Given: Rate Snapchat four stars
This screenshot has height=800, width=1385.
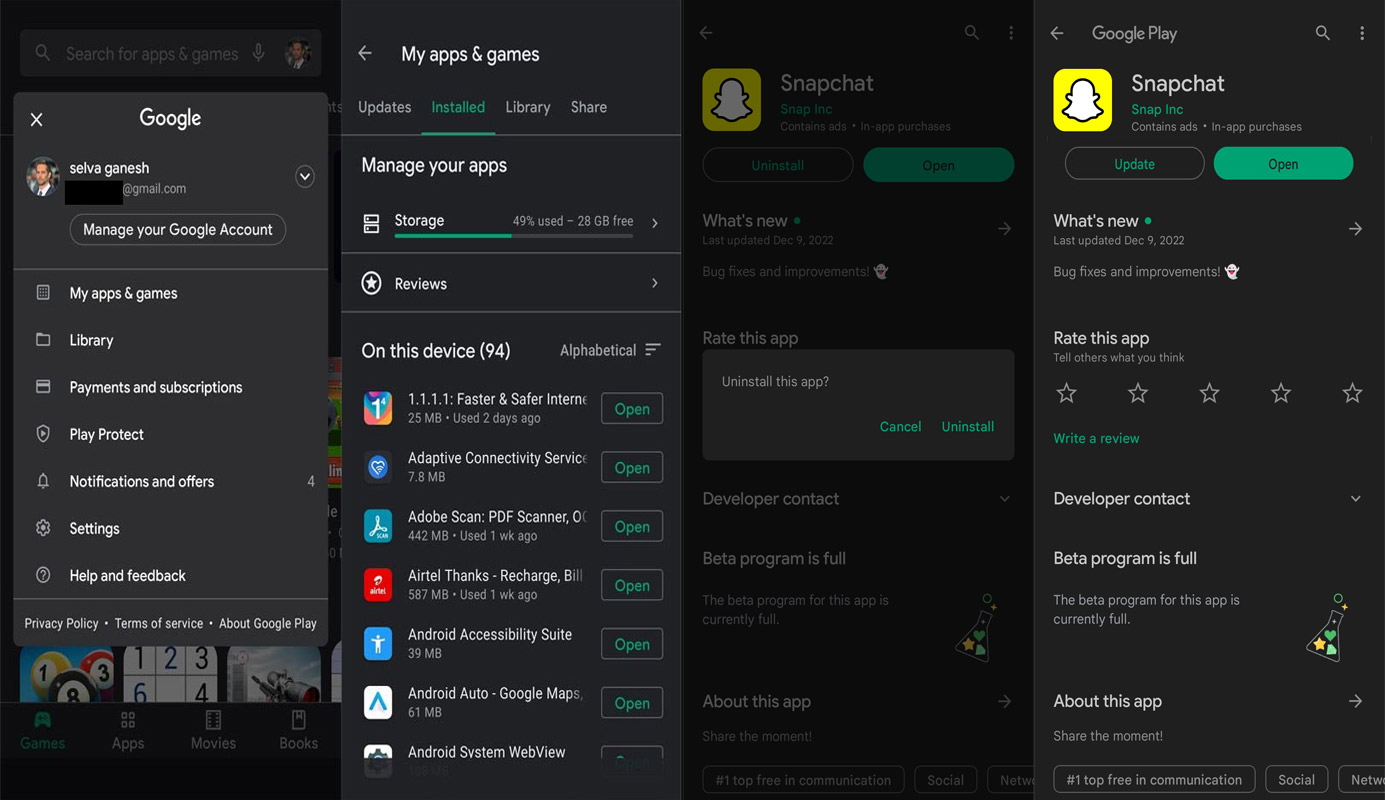Looking at the screenshot, I should (1281, 393).
